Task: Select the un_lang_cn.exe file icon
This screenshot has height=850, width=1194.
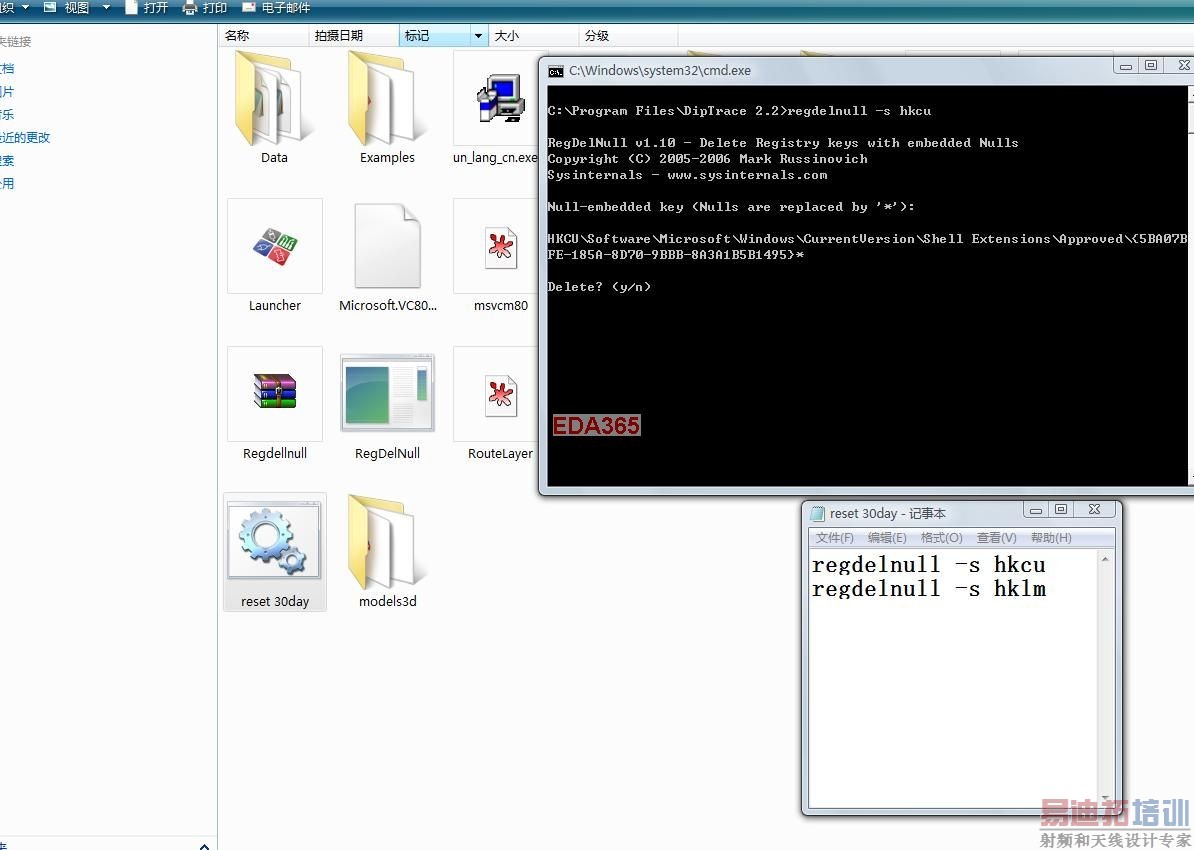Action: 500,99
